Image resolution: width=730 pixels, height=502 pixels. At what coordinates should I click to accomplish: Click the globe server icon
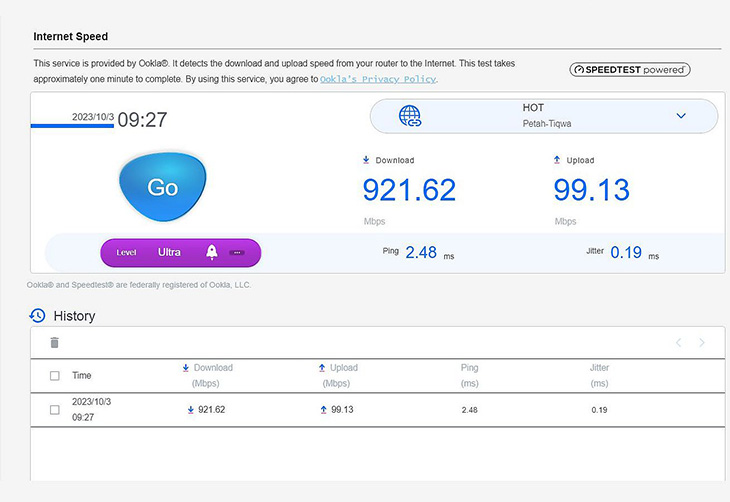pyautogui.click(x=410, y=116)
